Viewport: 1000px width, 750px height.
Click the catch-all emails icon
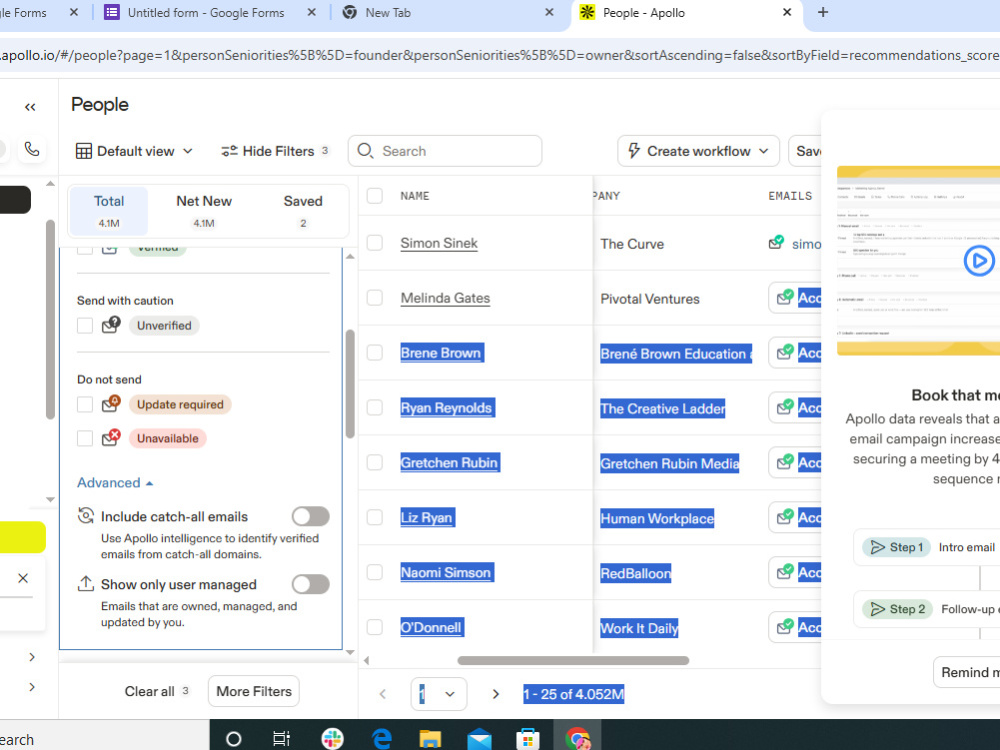pos(85,515)
